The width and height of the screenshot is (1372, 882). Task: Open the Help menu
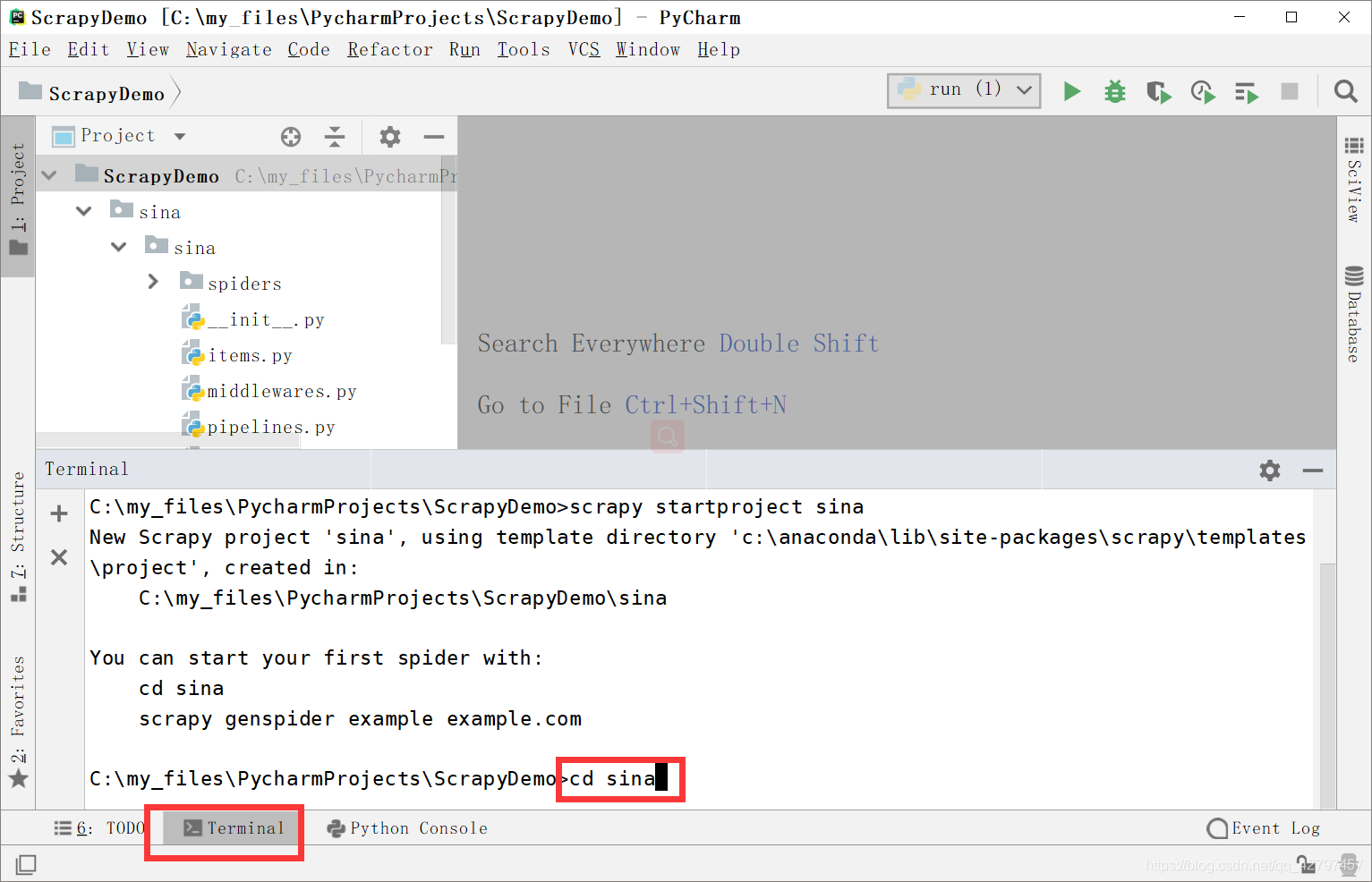click(x=719, y=49)
